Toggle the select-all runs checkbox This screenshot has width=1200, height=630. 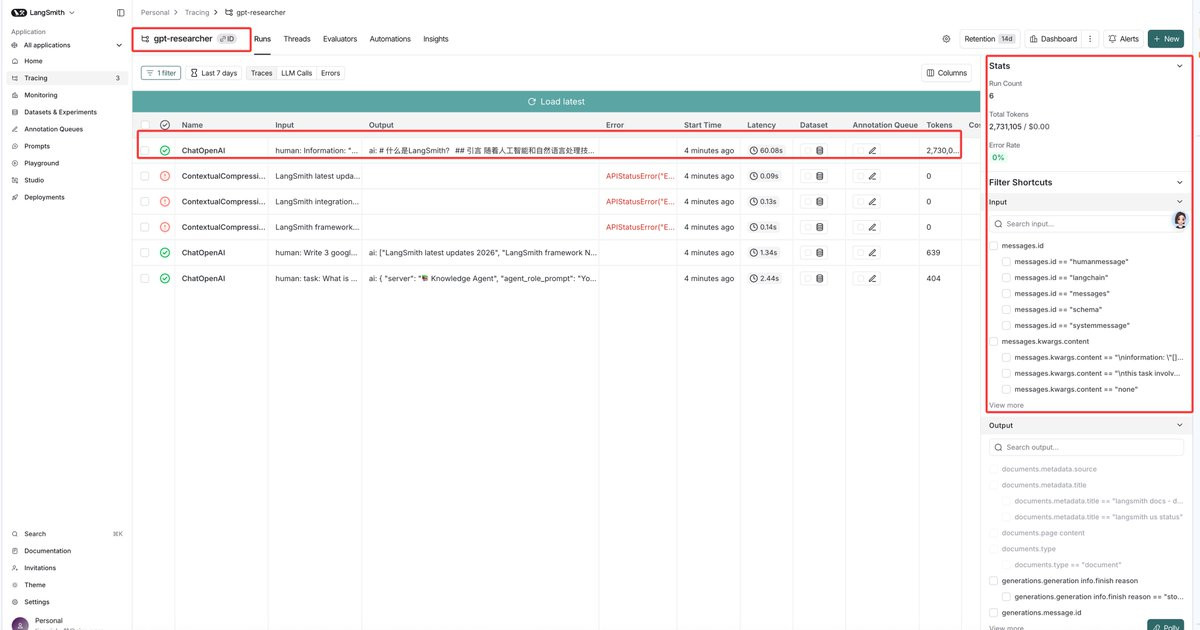[x=145, y=125]
